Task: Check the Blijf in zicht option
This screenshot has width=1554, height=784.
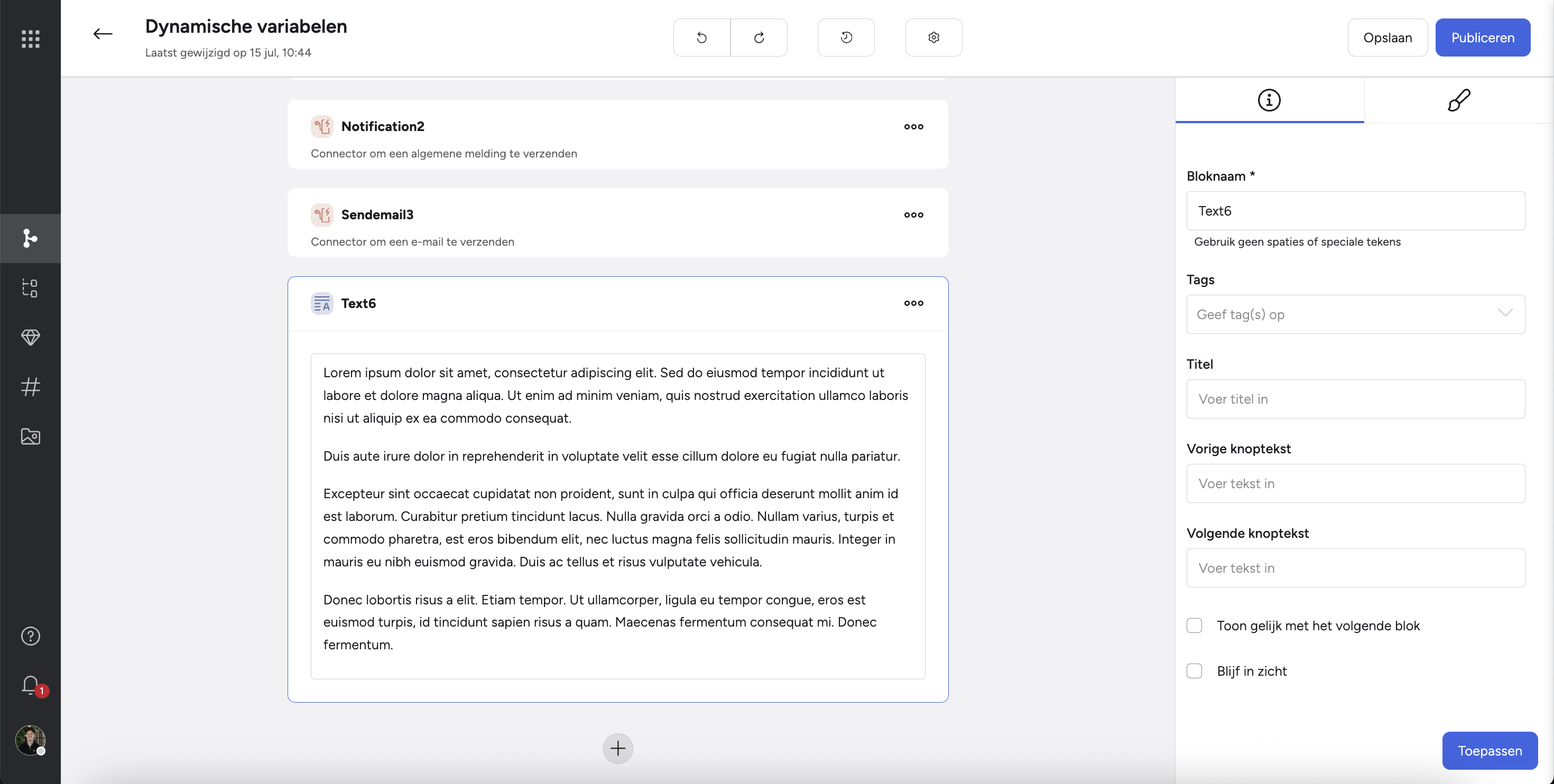Action: point(1194,670)
